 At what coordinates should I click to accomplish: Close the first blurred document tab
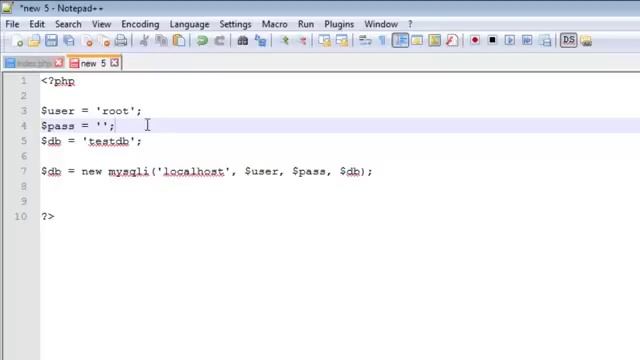point(59,63)
